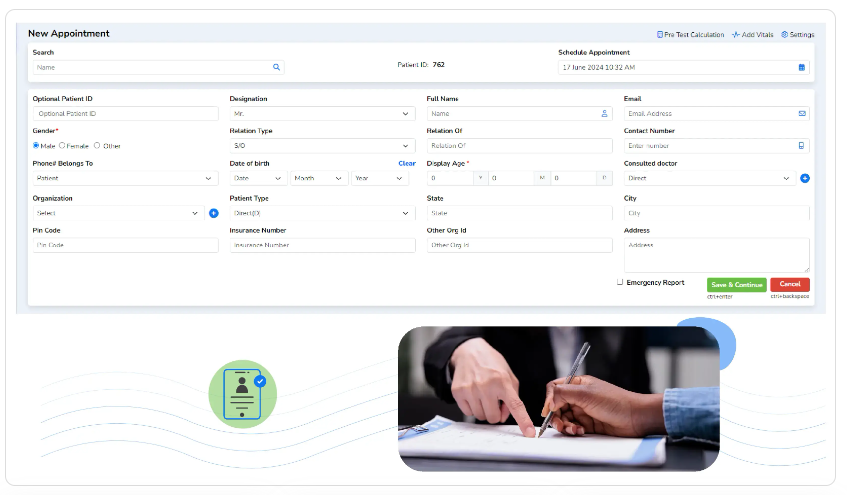Open Add Vitals from the top bar

pos(752,35)
